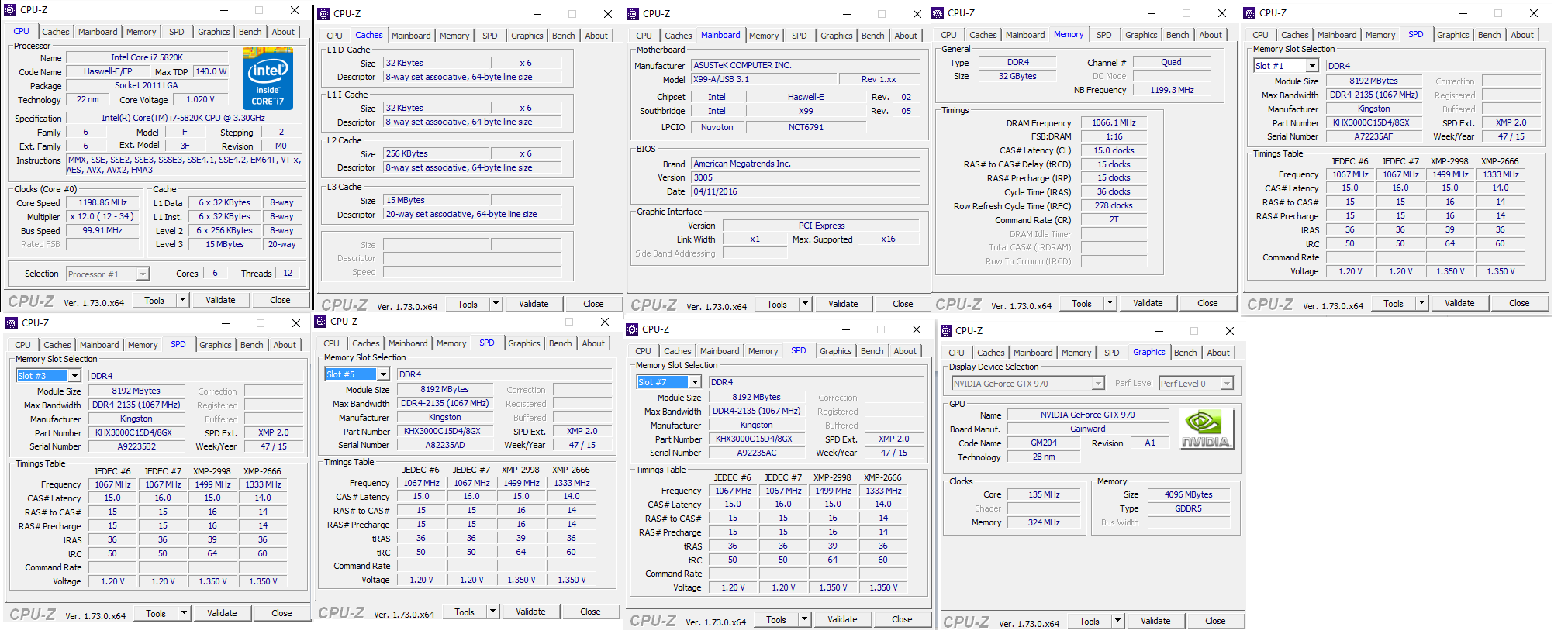Viewport: 1568px width, 634px height.
Task: Switch to Mainboard tab in Caches window
Action: point(411,36)
